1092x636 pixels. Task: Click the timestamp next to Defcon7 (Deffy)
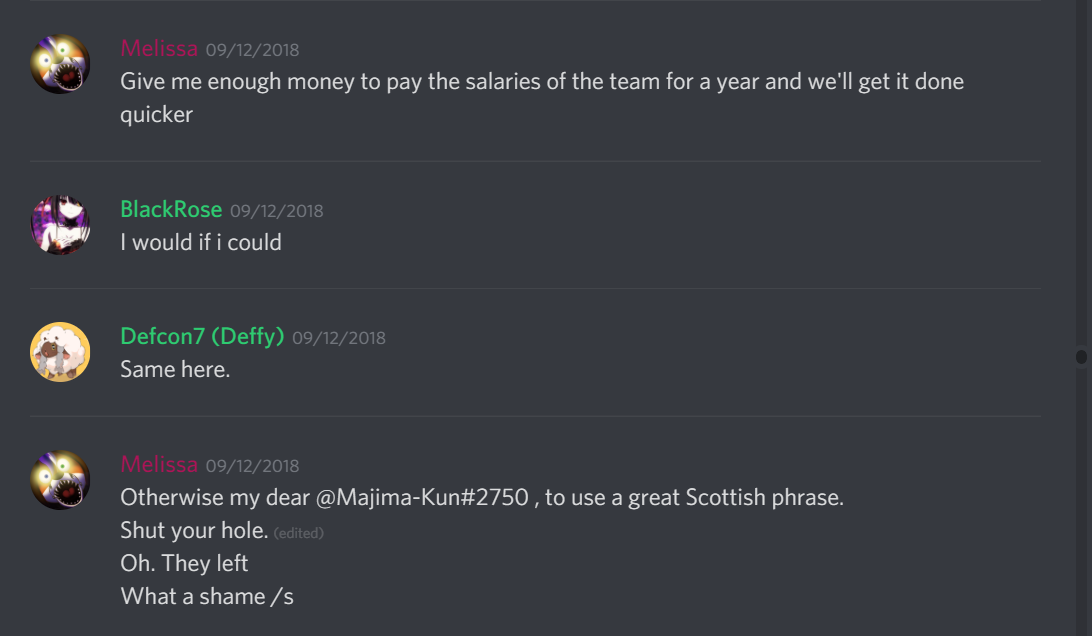[339, 338]
